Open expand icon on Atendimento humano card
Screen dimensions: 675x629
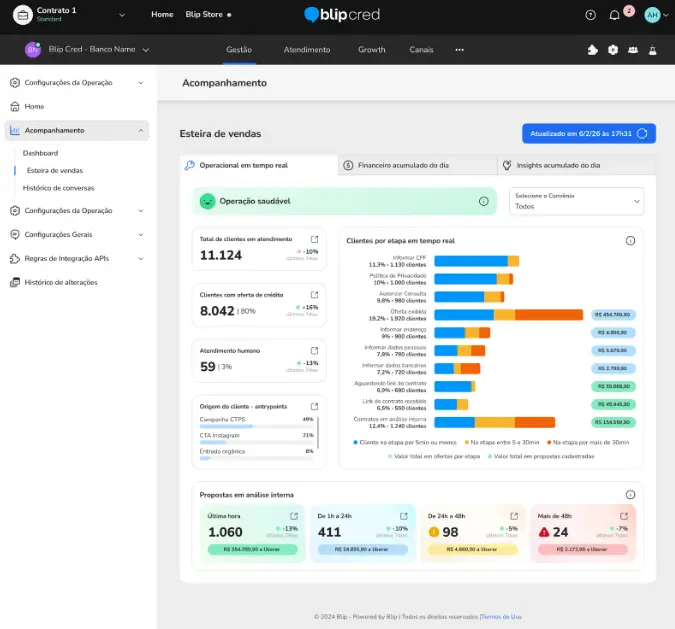coord(314,351)
